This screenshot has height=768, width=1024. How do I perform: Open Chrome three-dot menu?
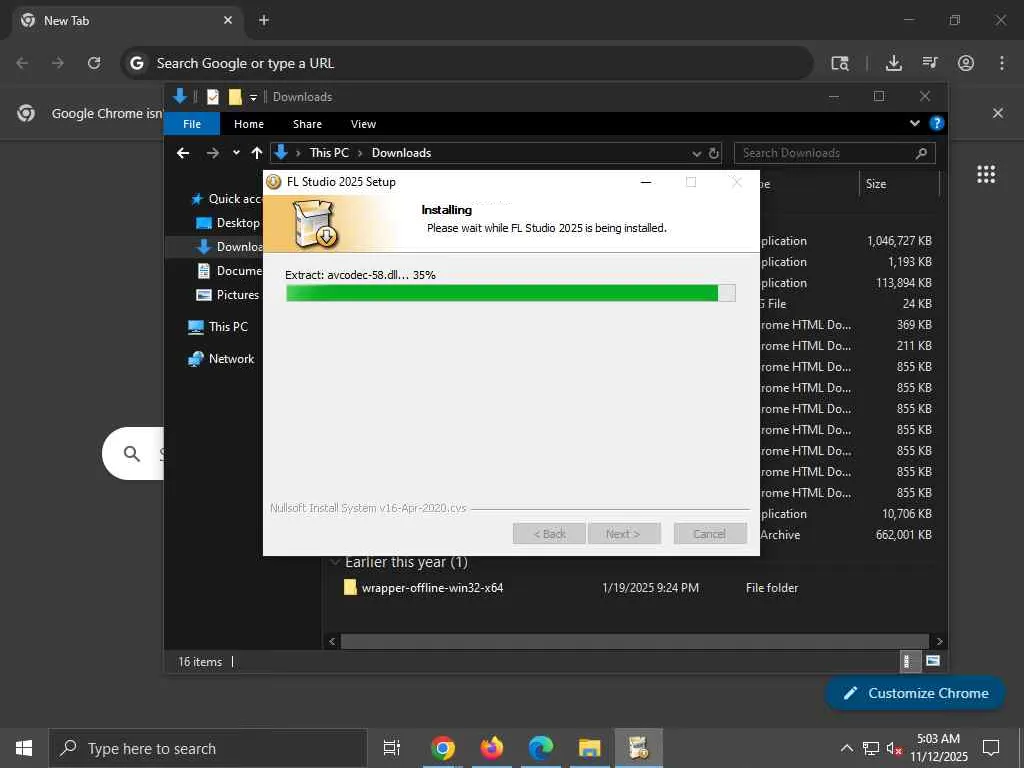coord(1002,63)
